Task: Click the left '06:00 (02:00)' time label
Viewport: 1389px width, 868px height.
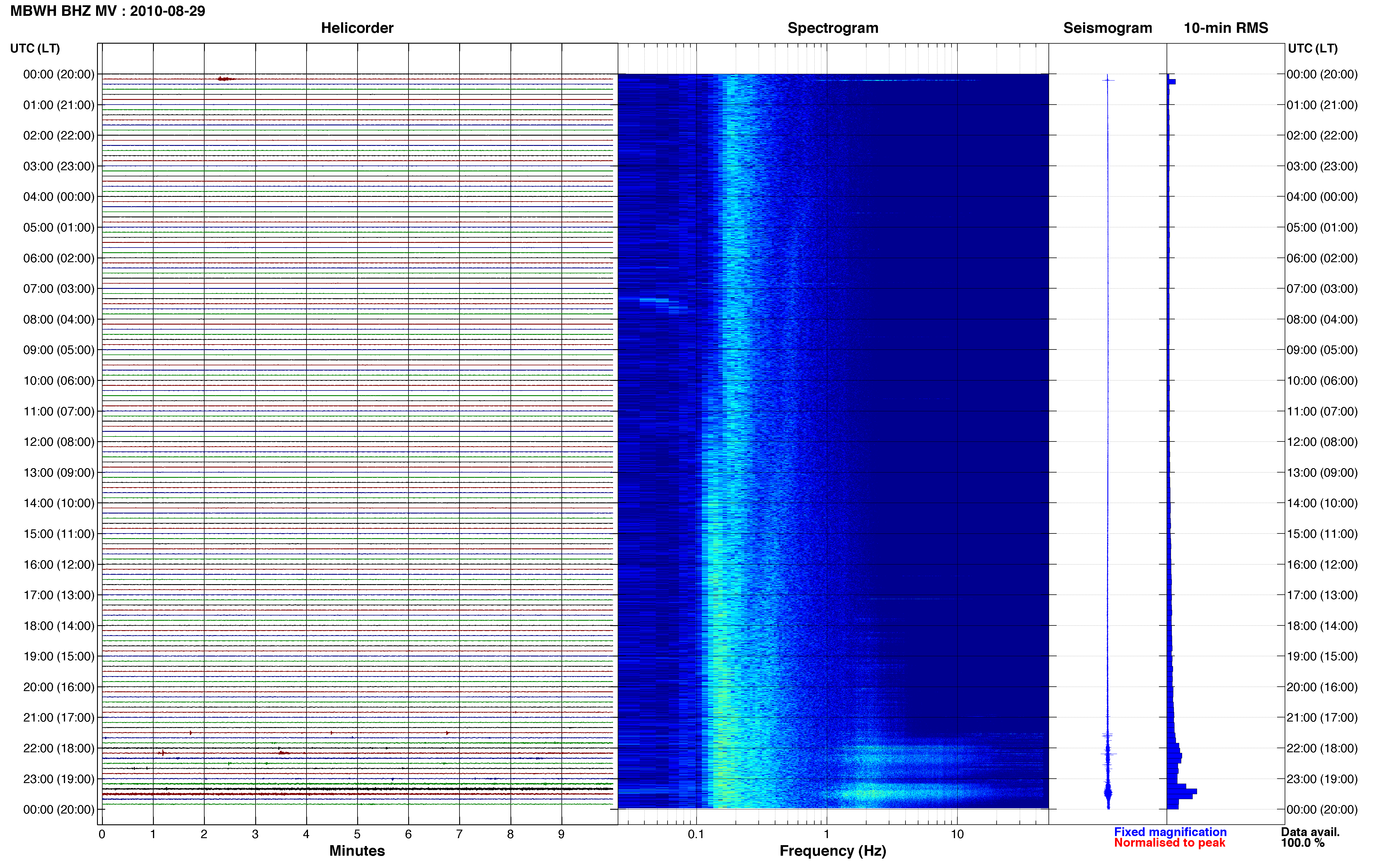Action: point(59,258)
